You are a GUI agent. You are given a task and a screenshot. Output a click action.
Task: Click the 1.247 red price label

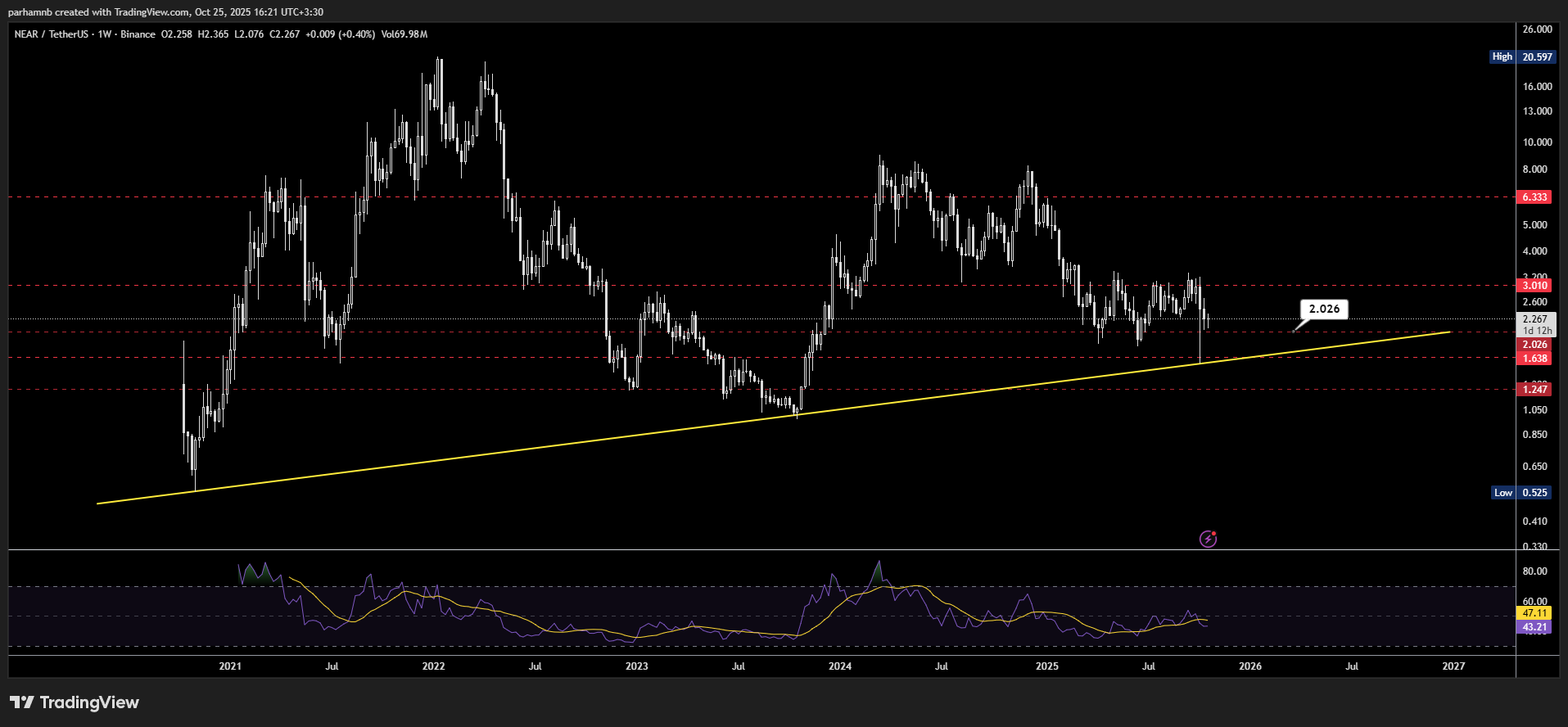point(1534,390)
